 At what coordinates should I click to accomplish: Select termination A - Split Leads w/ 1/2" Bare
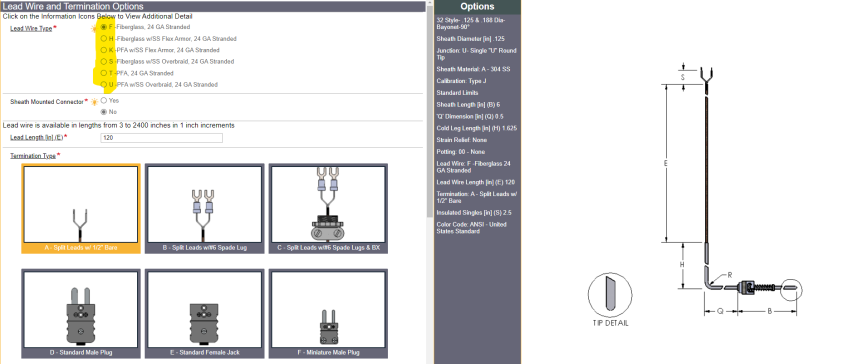point(81,209)
